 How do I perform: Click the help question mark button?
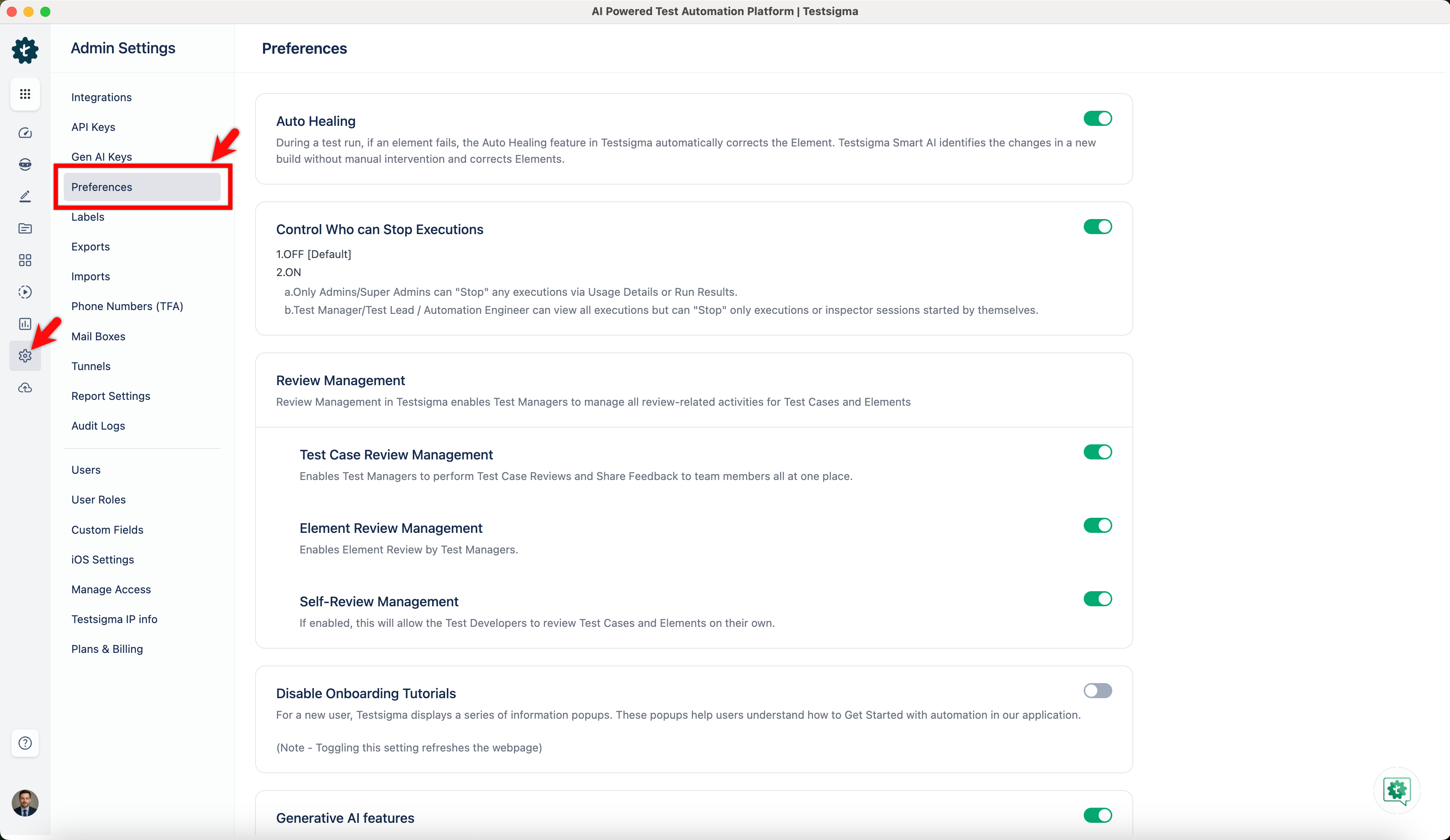[25, 743]
